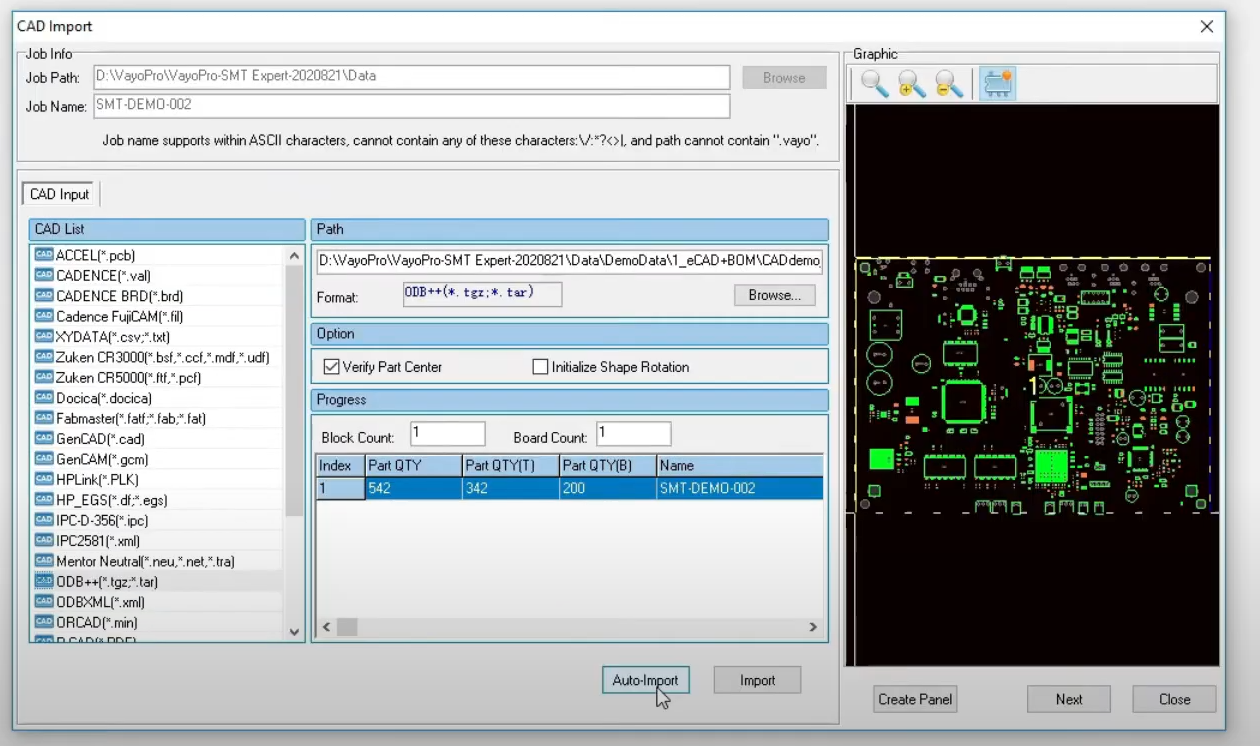
Task: Select the XYDATA(*.csv;*.txt) list entry
Action: point(113,337)
